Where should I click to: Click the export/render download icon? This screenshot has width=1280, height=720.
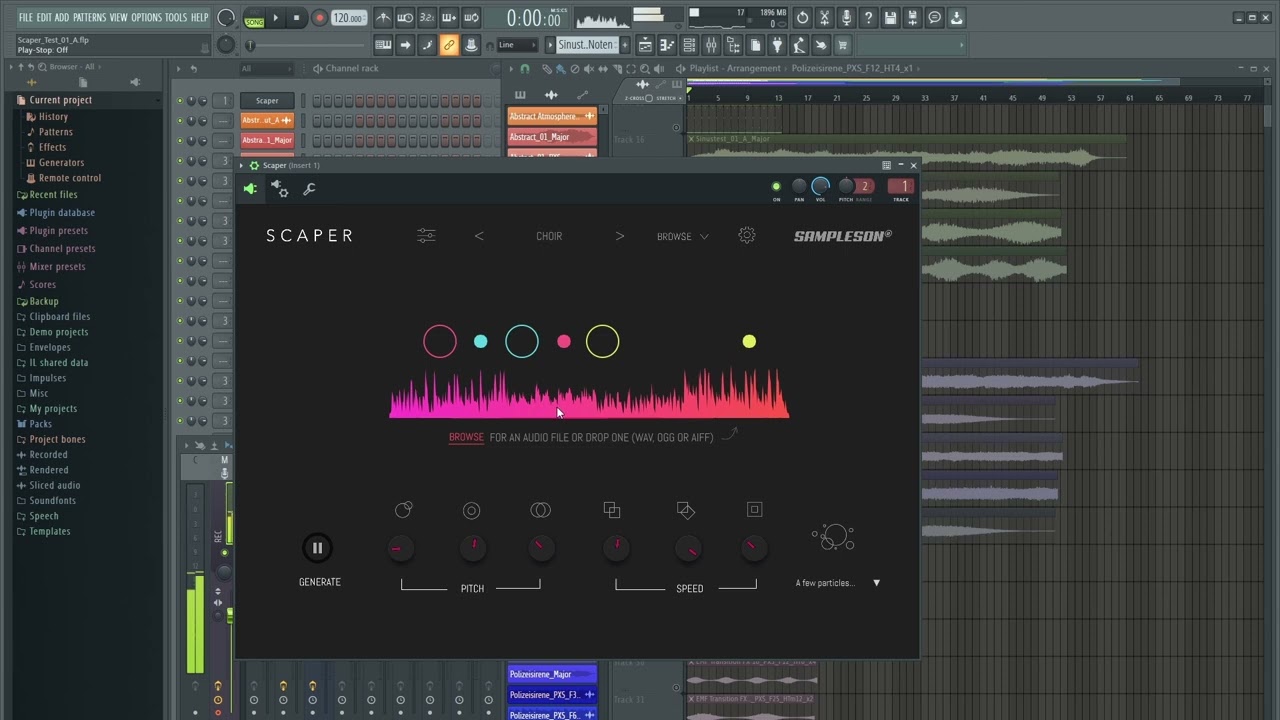(x=956, y=18)
